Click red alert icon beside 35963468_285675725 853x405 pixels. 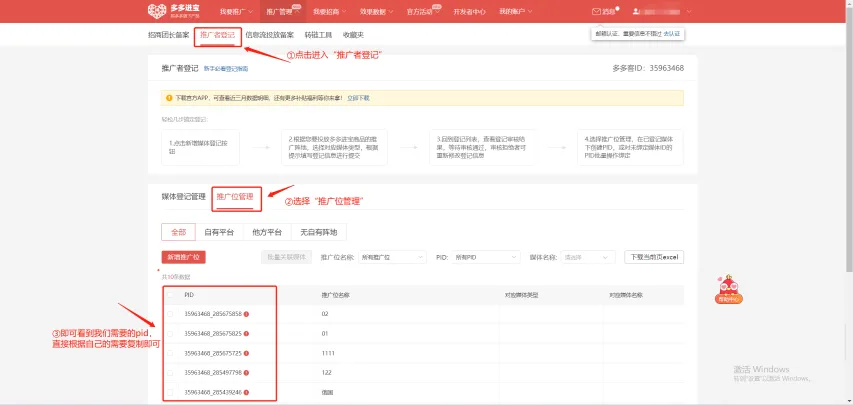[x=246, y=353]
